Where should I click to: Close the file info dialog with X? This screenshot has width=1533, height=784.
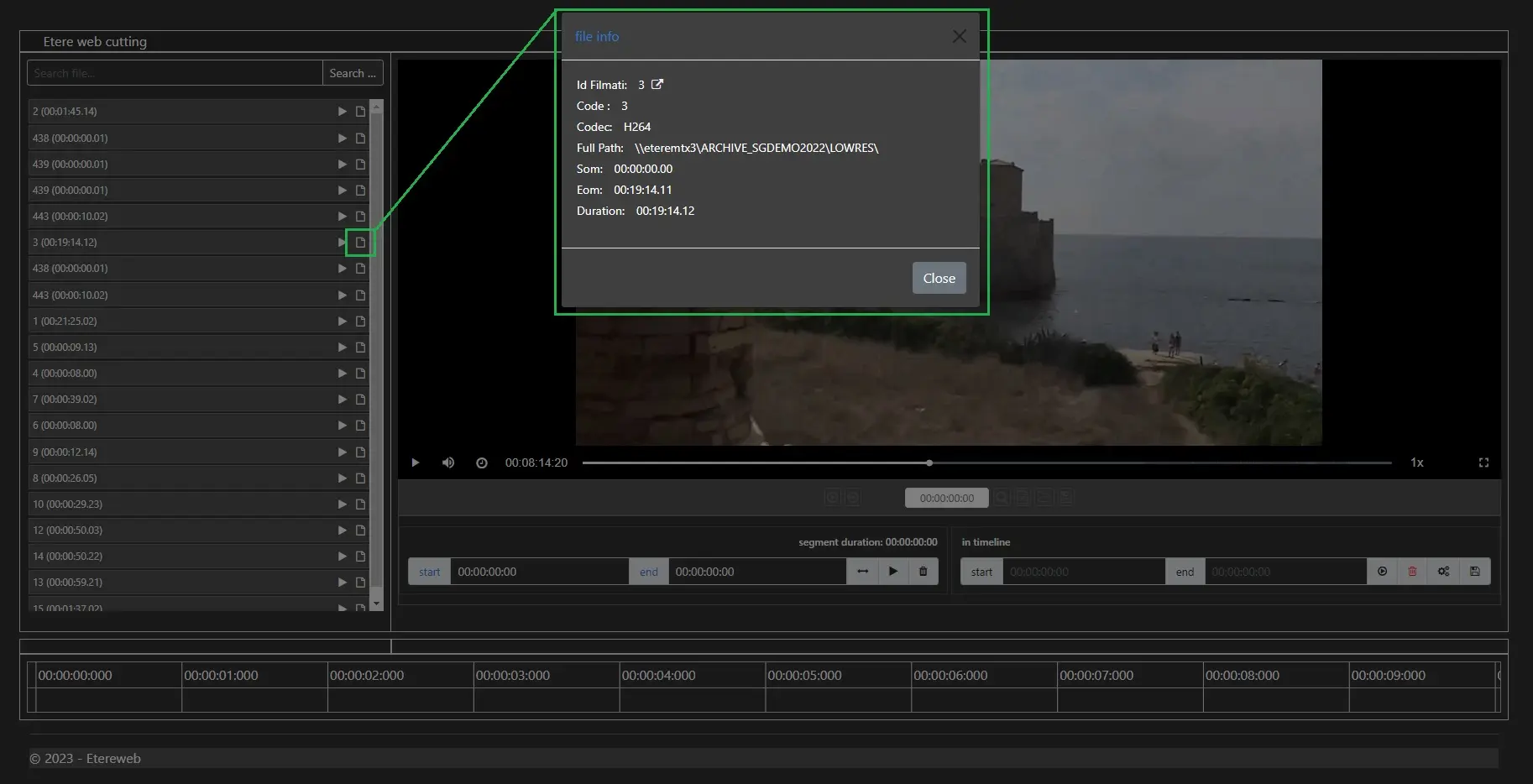click(959, 36)
